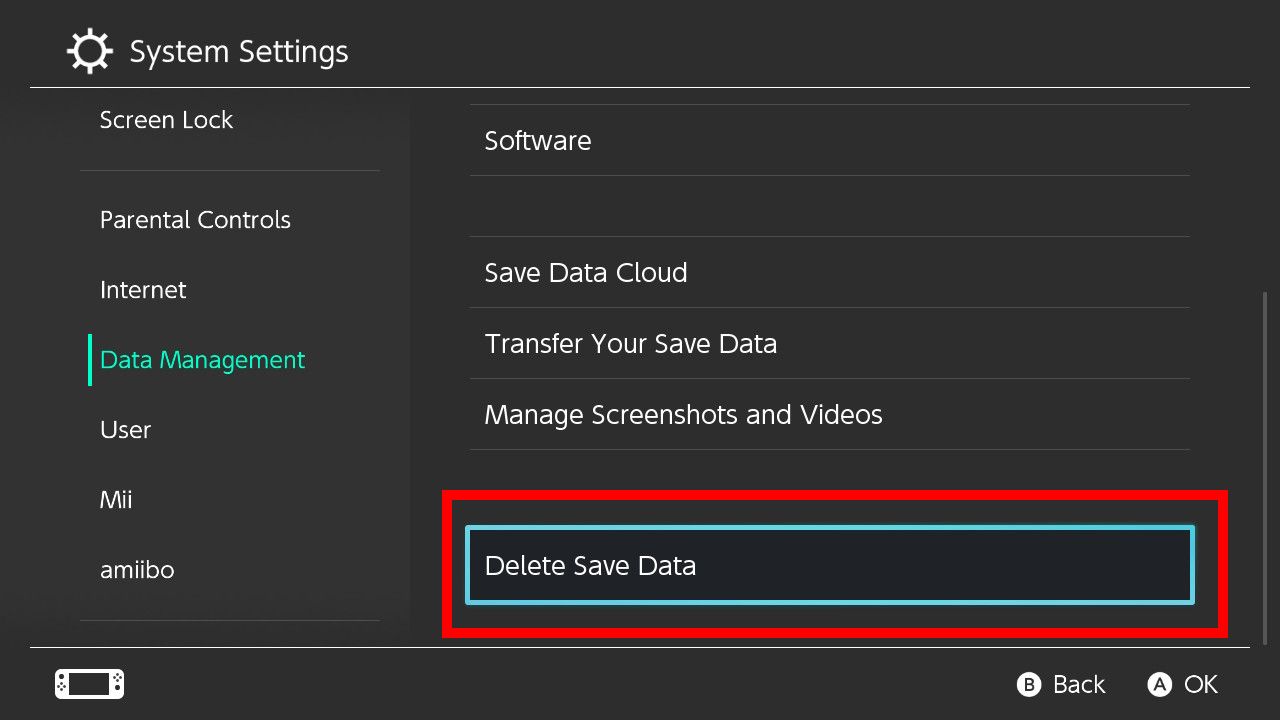
Task: Go to Parental Controls in sidebar
Action: click(195, 220)
